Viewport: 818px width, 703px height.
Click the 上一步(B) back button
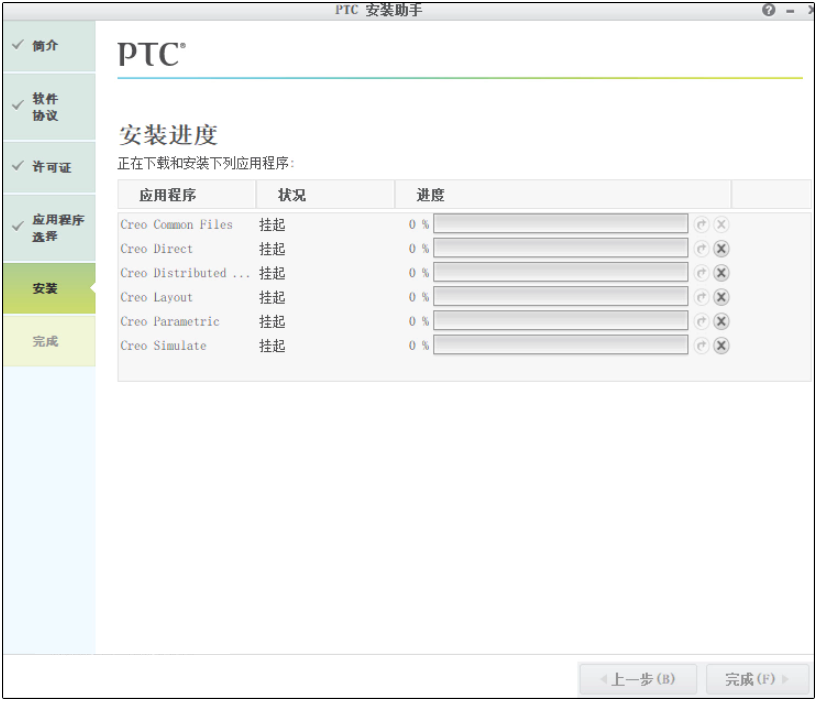coord(638,680)
